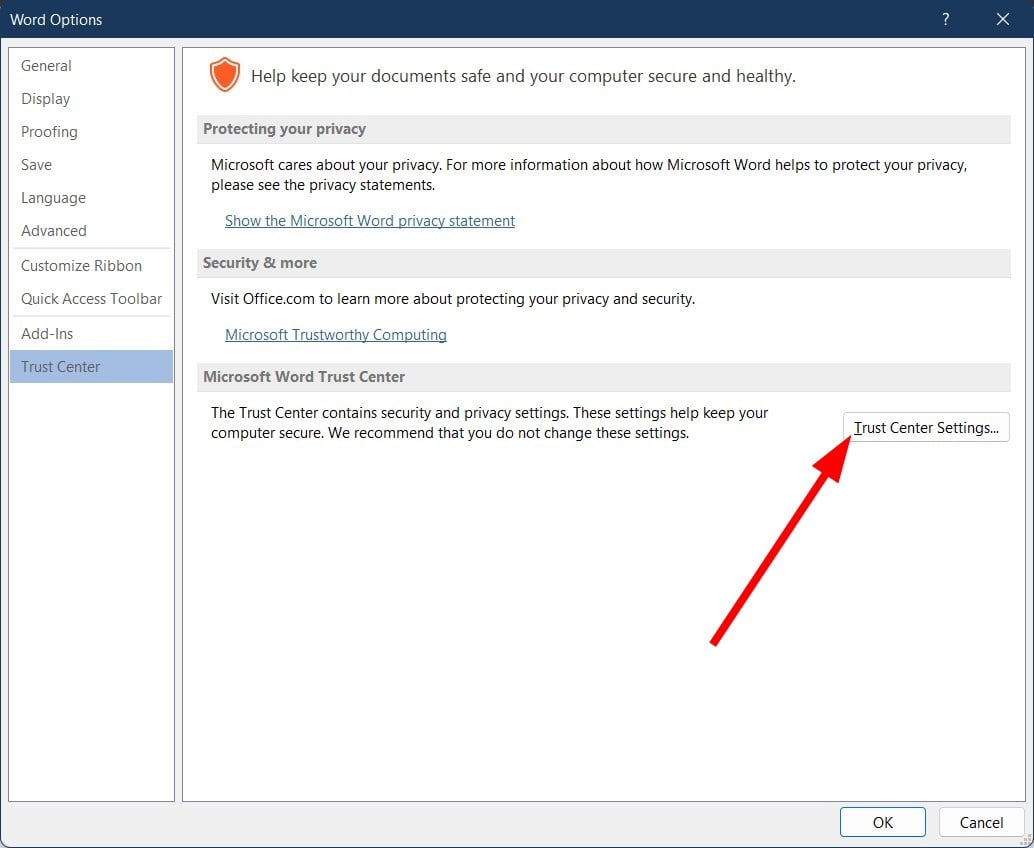Click the orange shield security icon
This screenshot has width=1034, height=848.
(225, 75)
